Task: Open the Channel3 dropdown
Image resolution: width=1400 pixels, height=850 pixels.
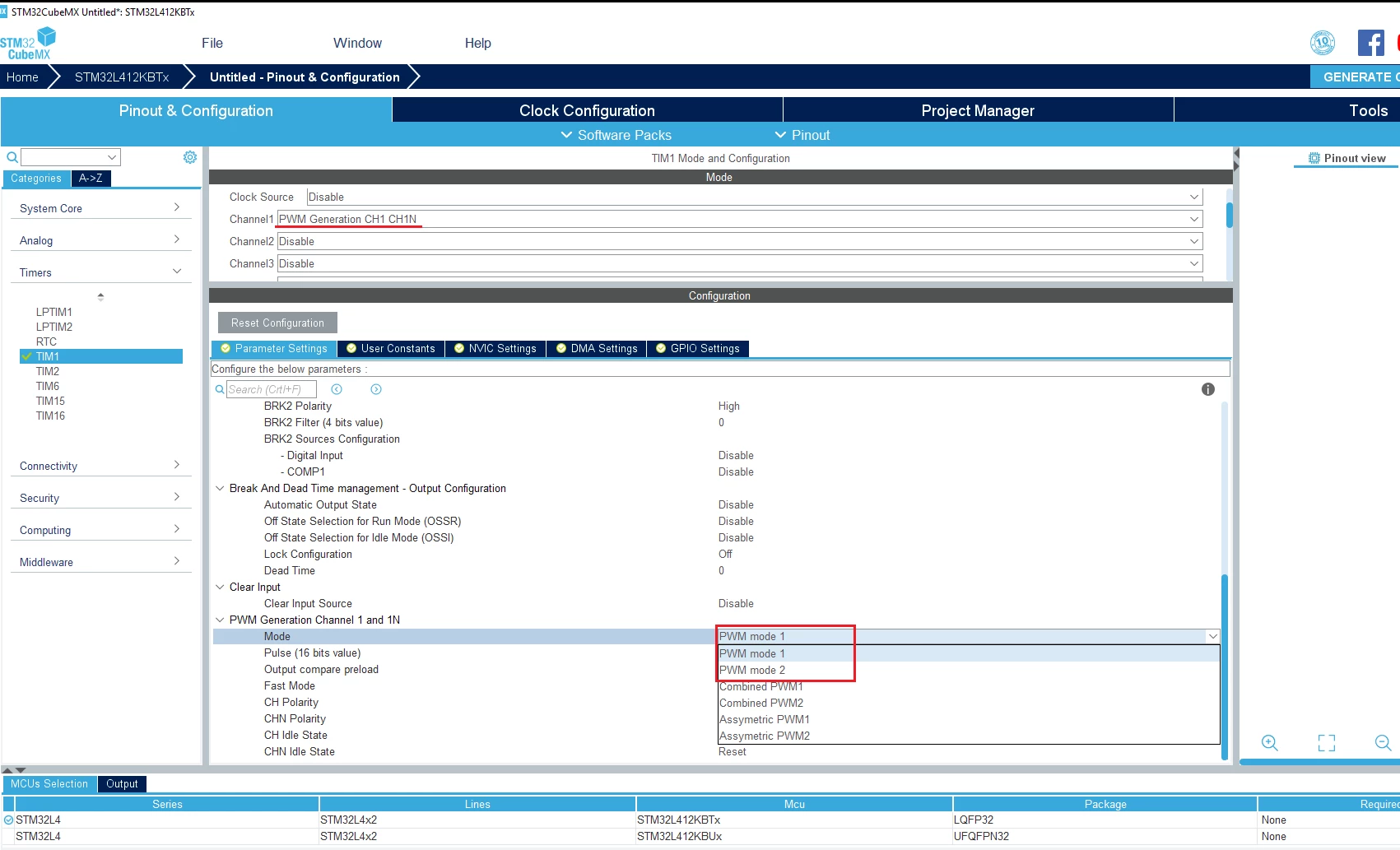Action: click(740, 263)
